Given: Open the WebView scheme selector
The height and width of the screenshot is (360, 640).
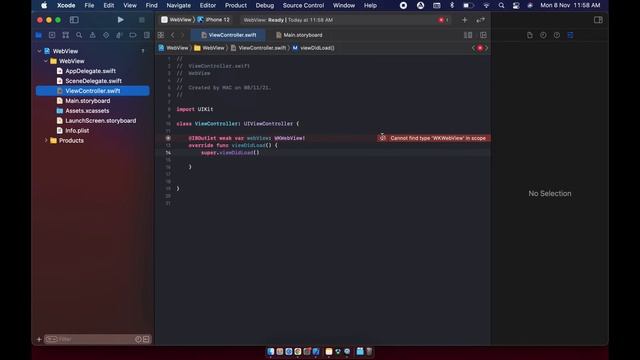Looking at the screenshot, I should (x=176, y=20).
